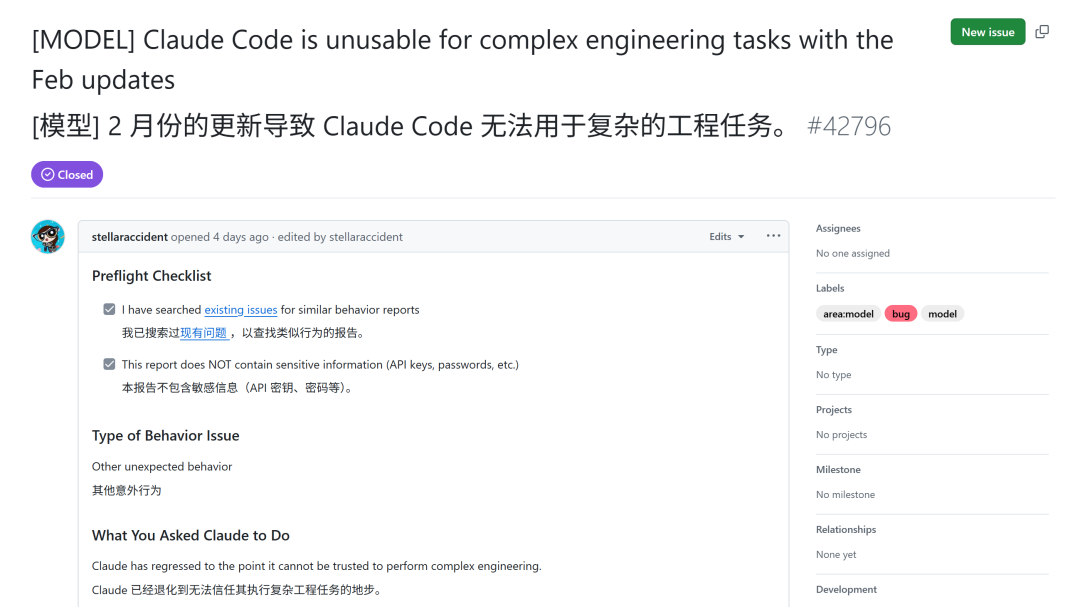Open the stellaraccident author username link

coord(130,237)
